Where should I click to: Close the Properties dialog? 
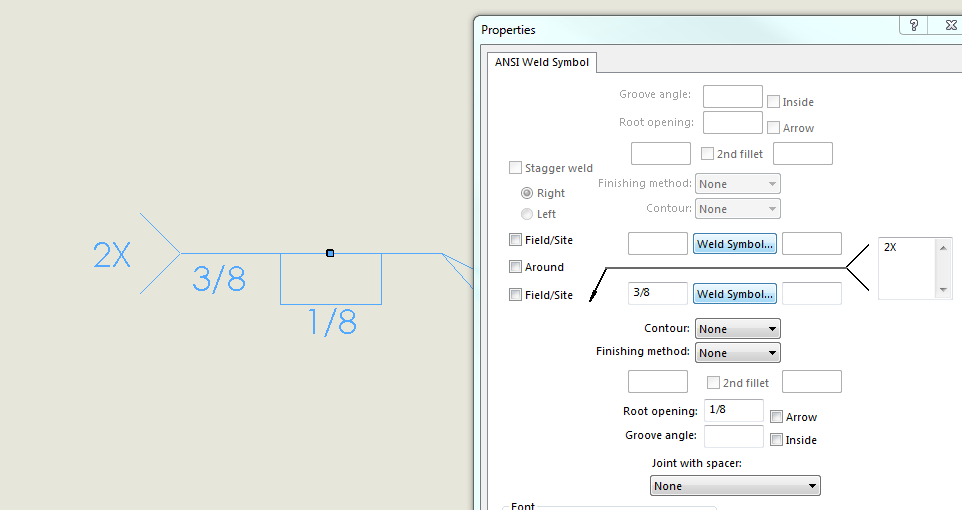(x=950, y=25)
